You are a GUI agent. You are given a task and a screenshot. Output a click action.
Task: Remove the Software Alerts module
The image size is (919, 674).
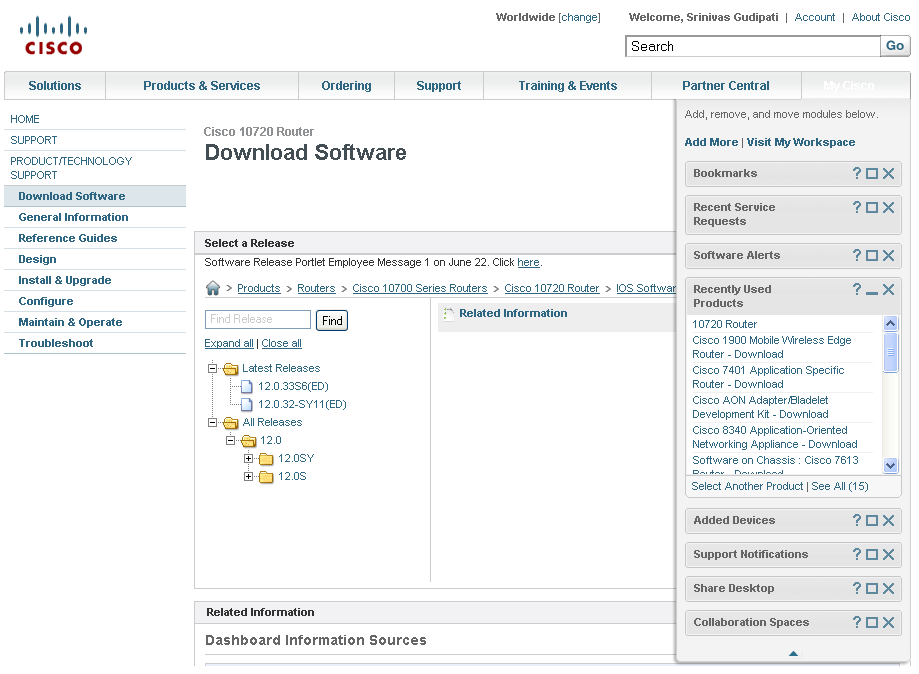[x=889, y=256]
